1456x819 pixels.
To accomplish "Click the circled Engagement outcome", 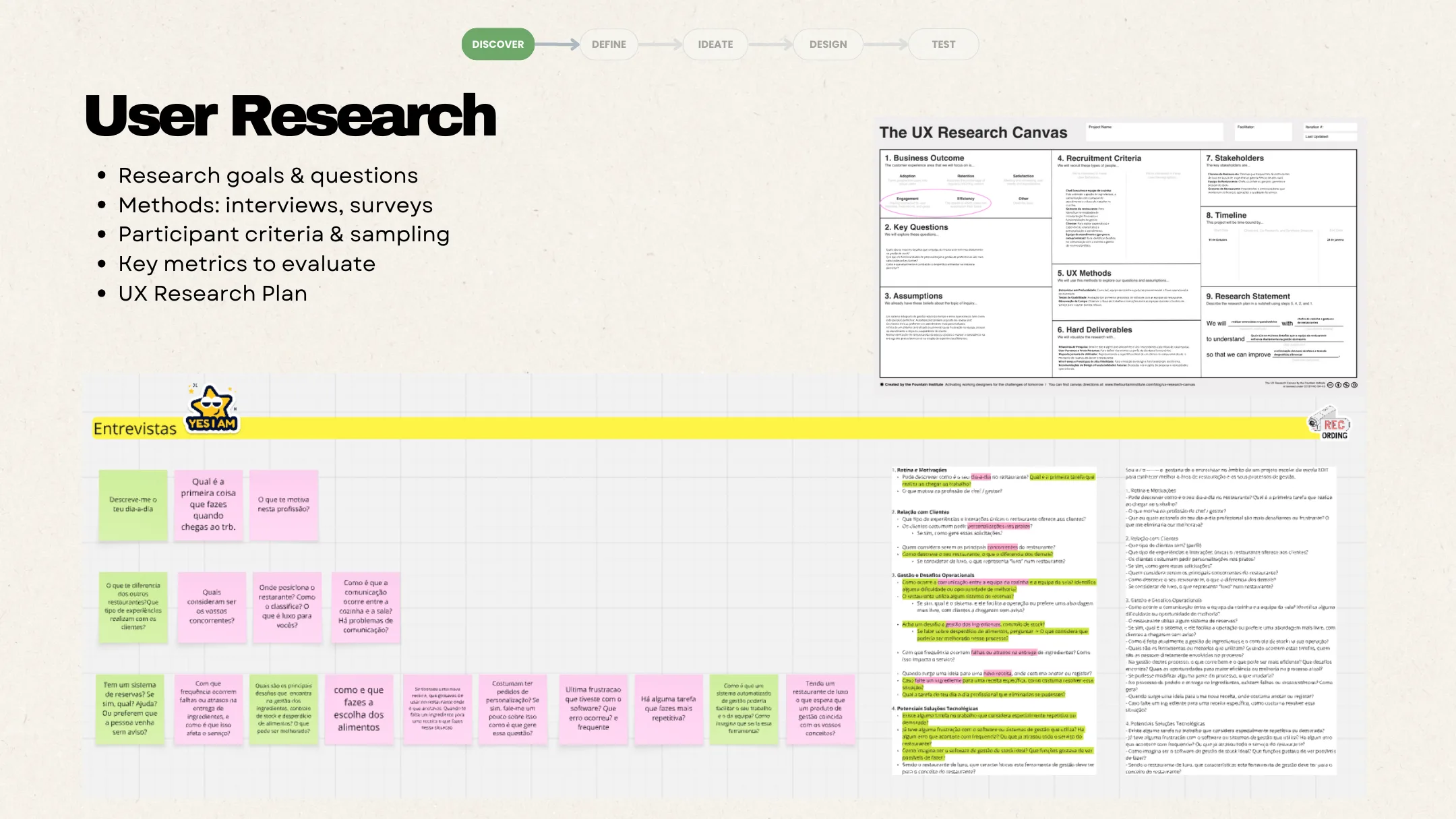I will pos(907,202).
